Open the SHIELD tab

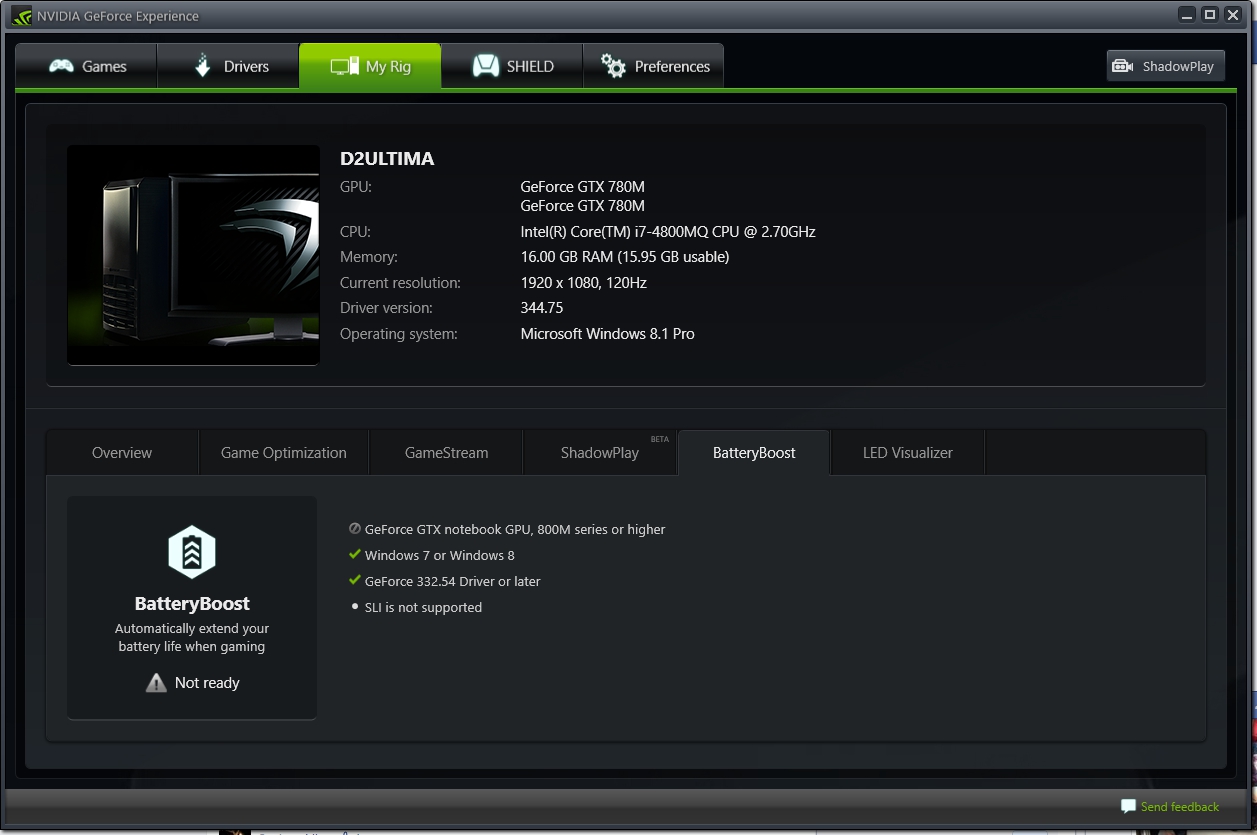(512, 66)
